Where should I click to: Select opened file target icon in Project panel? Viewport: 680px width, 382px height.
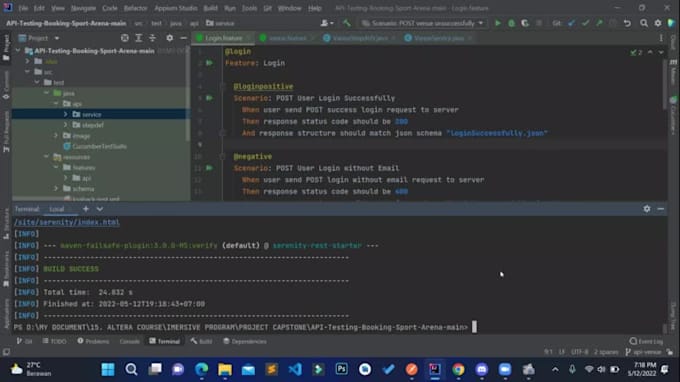(x=125, y=38)
